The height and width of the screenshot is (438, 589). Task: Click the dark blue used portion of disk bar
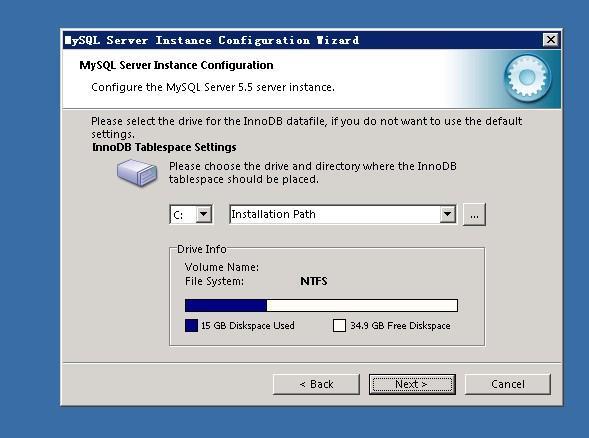(x=226, y=305)
